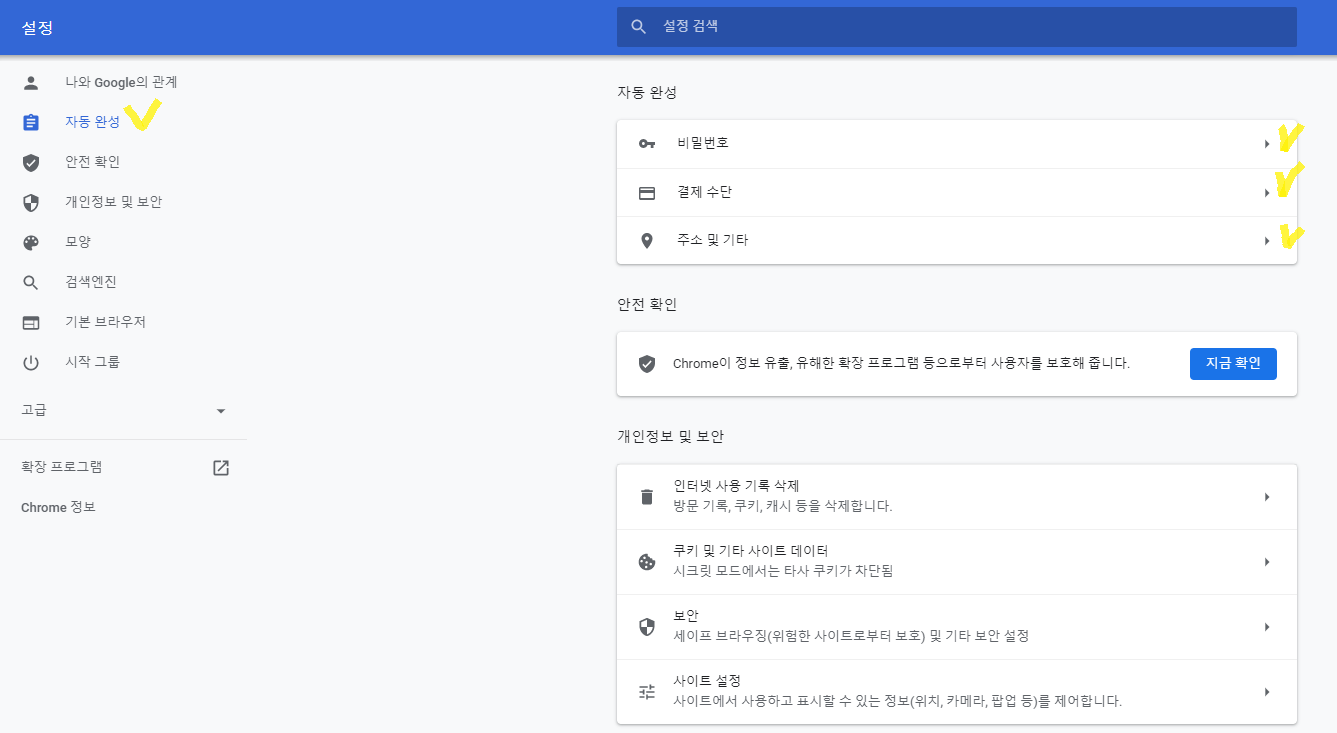
Task: Select 기본 브라우저 in the sidebar
Action: click(x=105, y=322)
